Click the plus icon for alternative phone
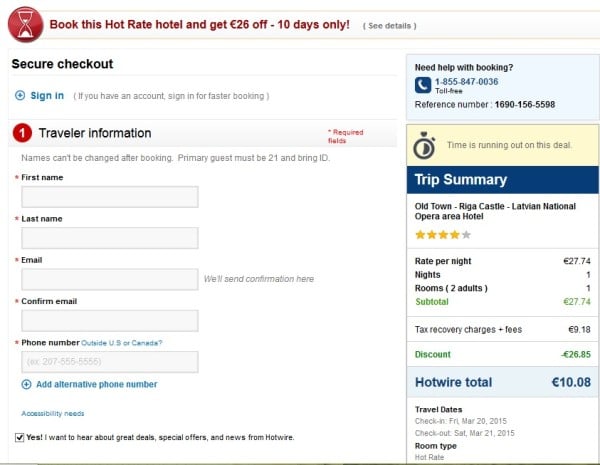Screen dimensions: 600x465 pyautogui.click(x=26, y=384)
